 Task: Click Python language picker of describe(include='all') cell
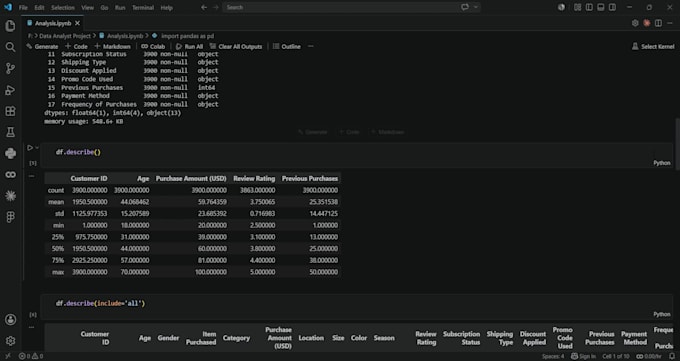click(x=662, y=314)
